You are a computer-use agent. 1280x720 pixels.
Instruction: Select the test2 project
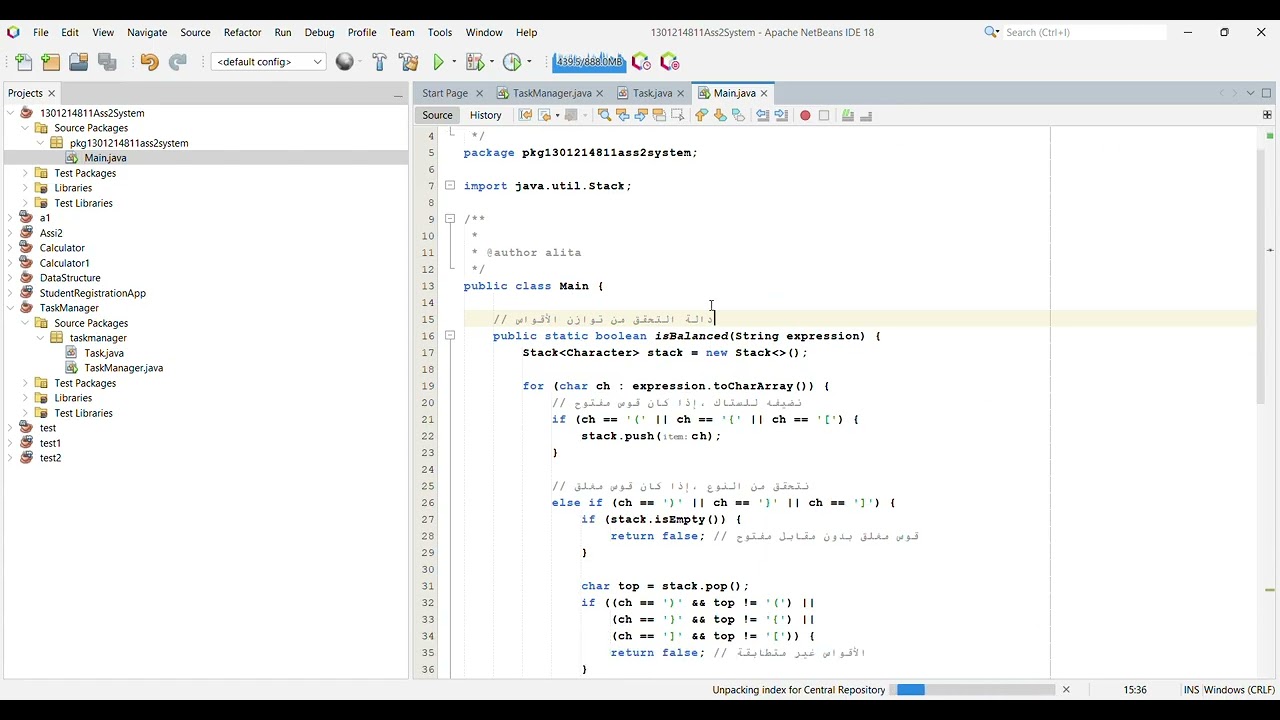(x=50, y=458)
